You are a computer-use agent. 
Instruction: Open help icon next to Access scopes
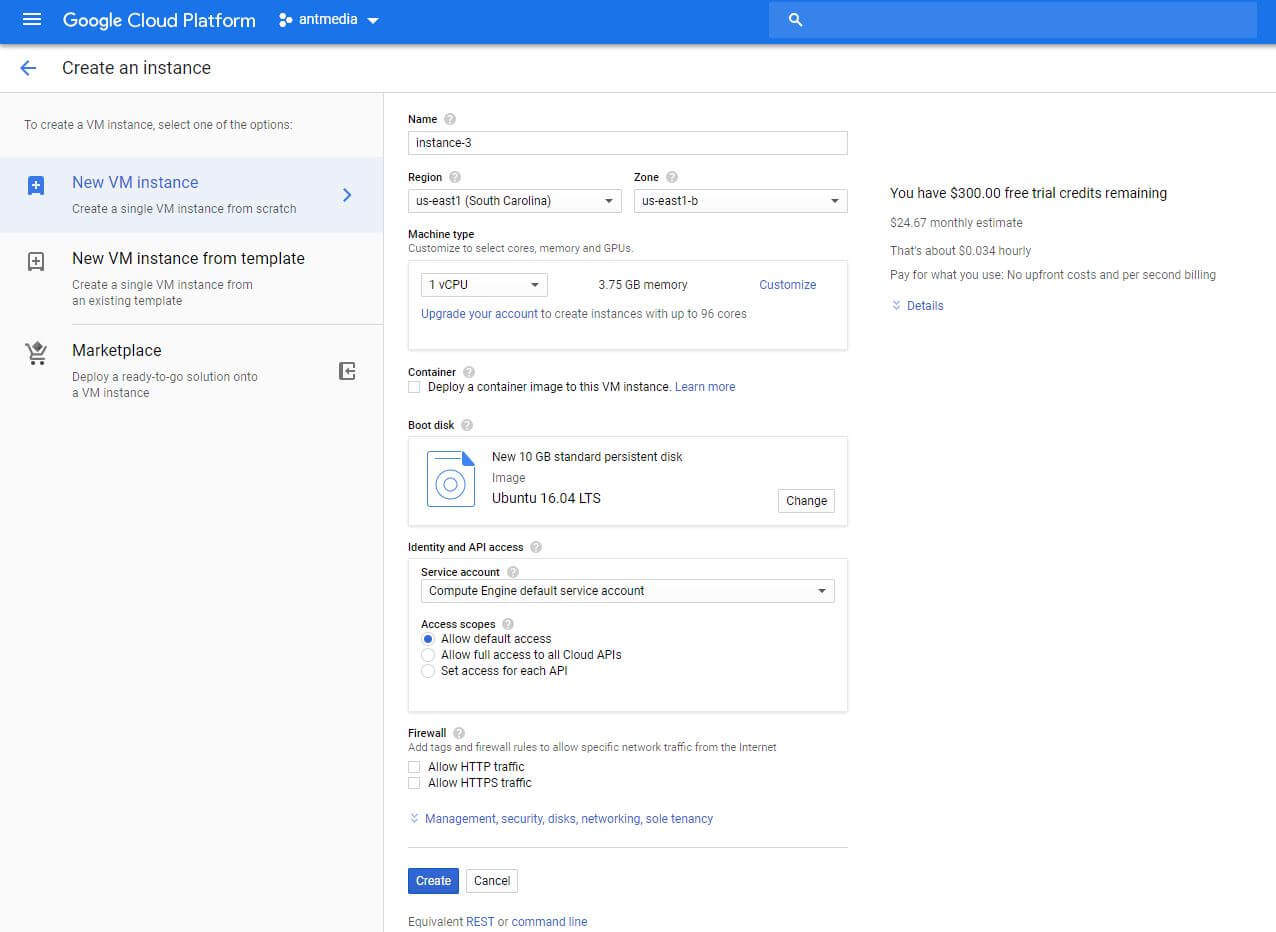[x=508, y=624]
